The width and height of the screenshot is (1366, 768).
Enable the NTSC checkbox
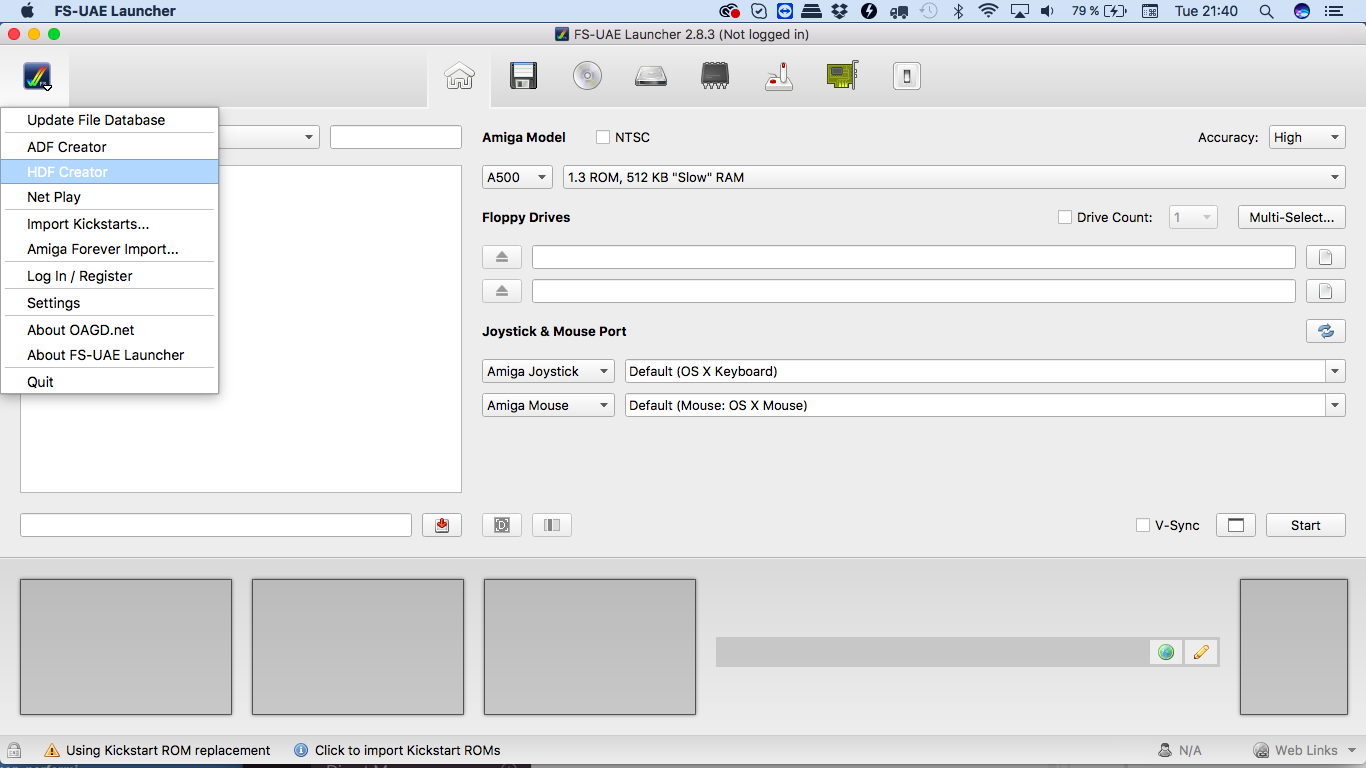[x=603, y=137]
